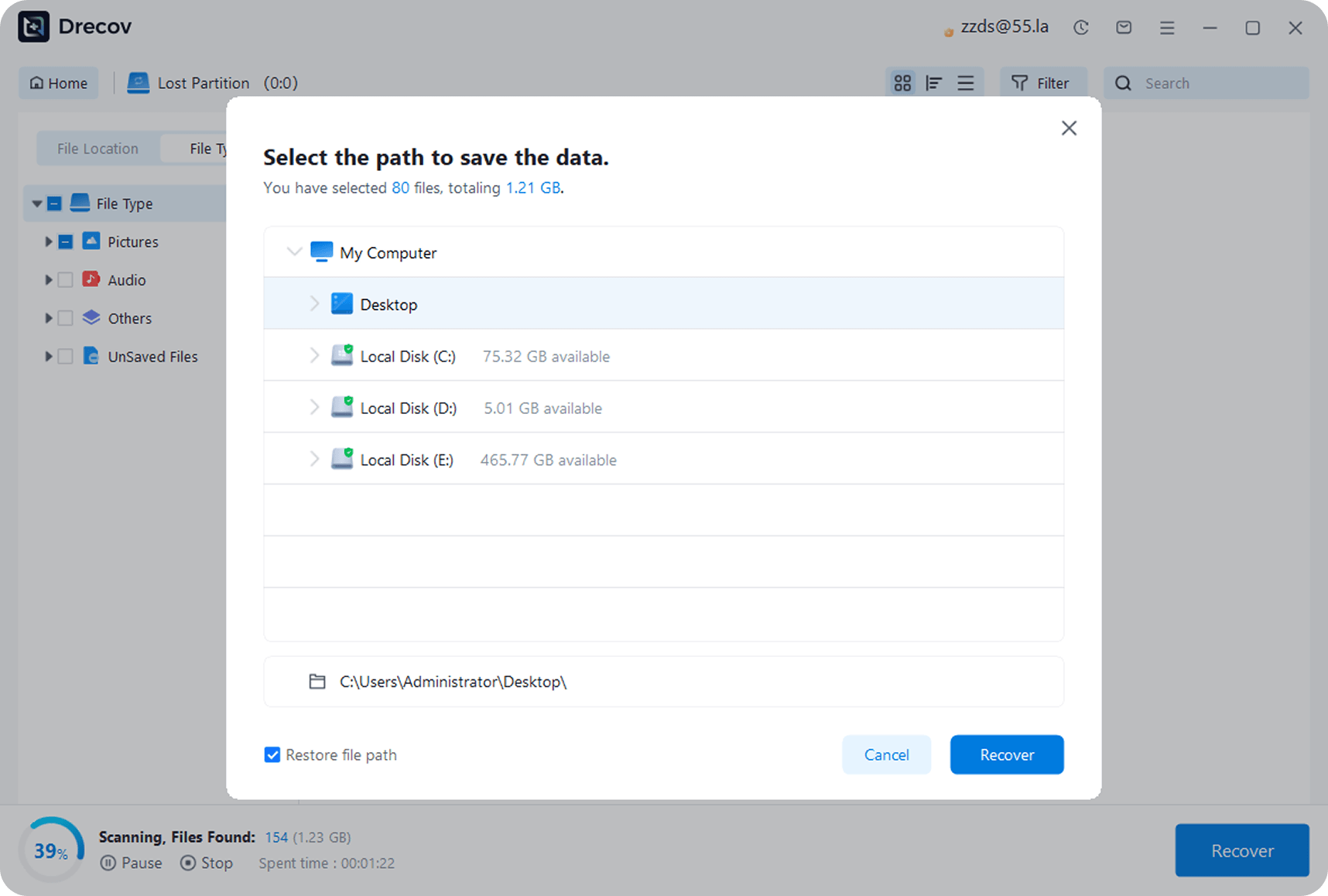Switch to large thumbnail grid view
This screenshot has height=896, width=1328.
[x=902, y=83]
